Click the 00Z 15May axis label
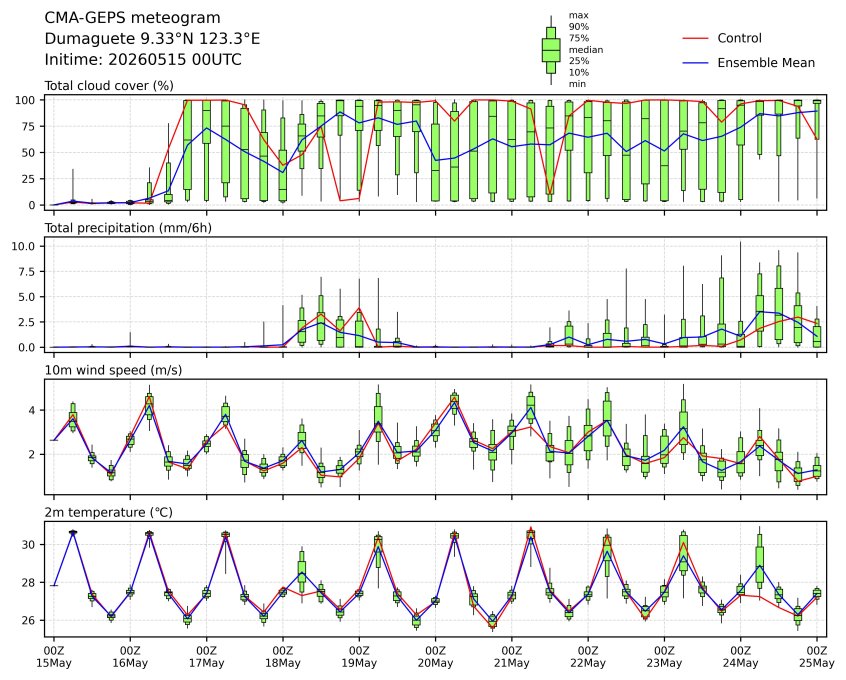846x680 pixels. click(53, 657)
